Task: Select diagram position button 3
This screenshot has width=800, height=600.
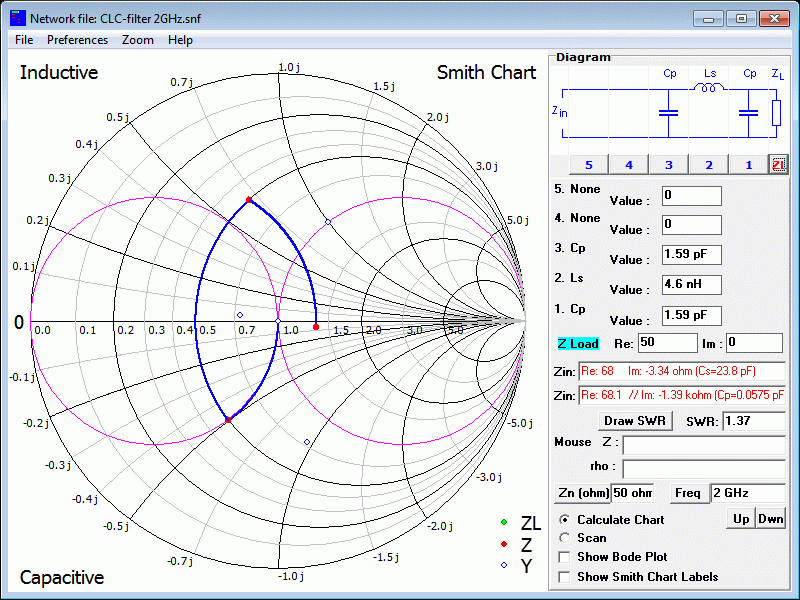Action: (668, 165)
